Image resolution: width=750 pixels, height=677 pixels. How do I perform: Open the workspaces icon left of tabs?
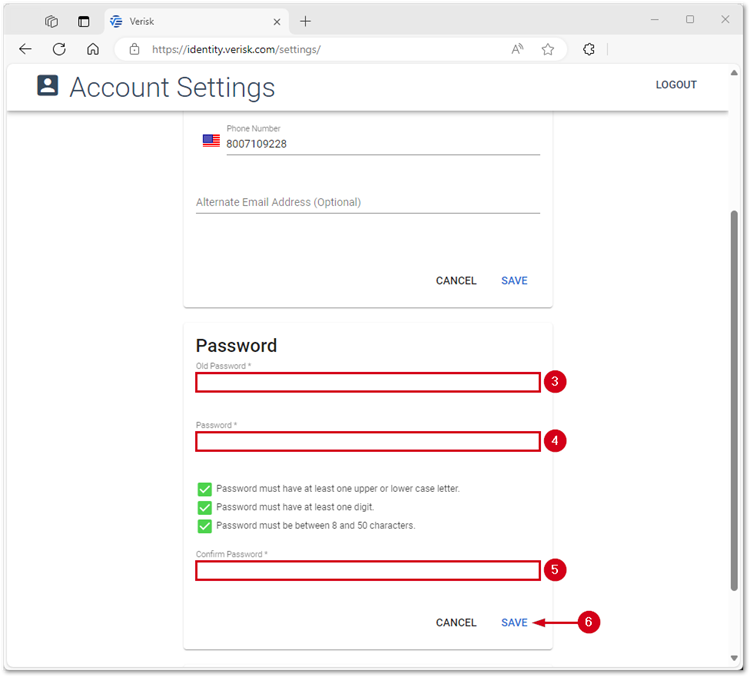coord(52,21)
